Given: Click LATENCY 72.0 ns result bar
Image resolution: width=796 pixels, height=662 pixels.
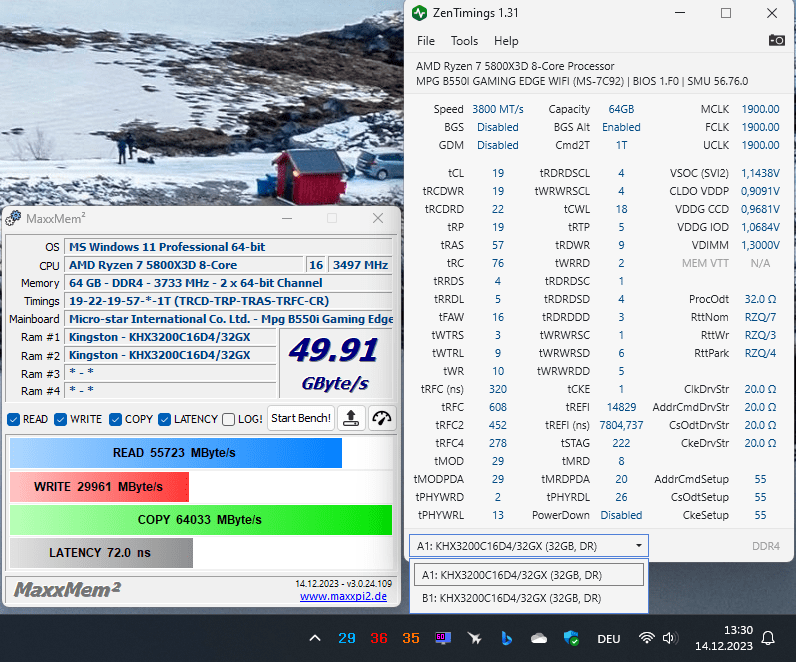Looking at the screenshot, I should (101, 553).
